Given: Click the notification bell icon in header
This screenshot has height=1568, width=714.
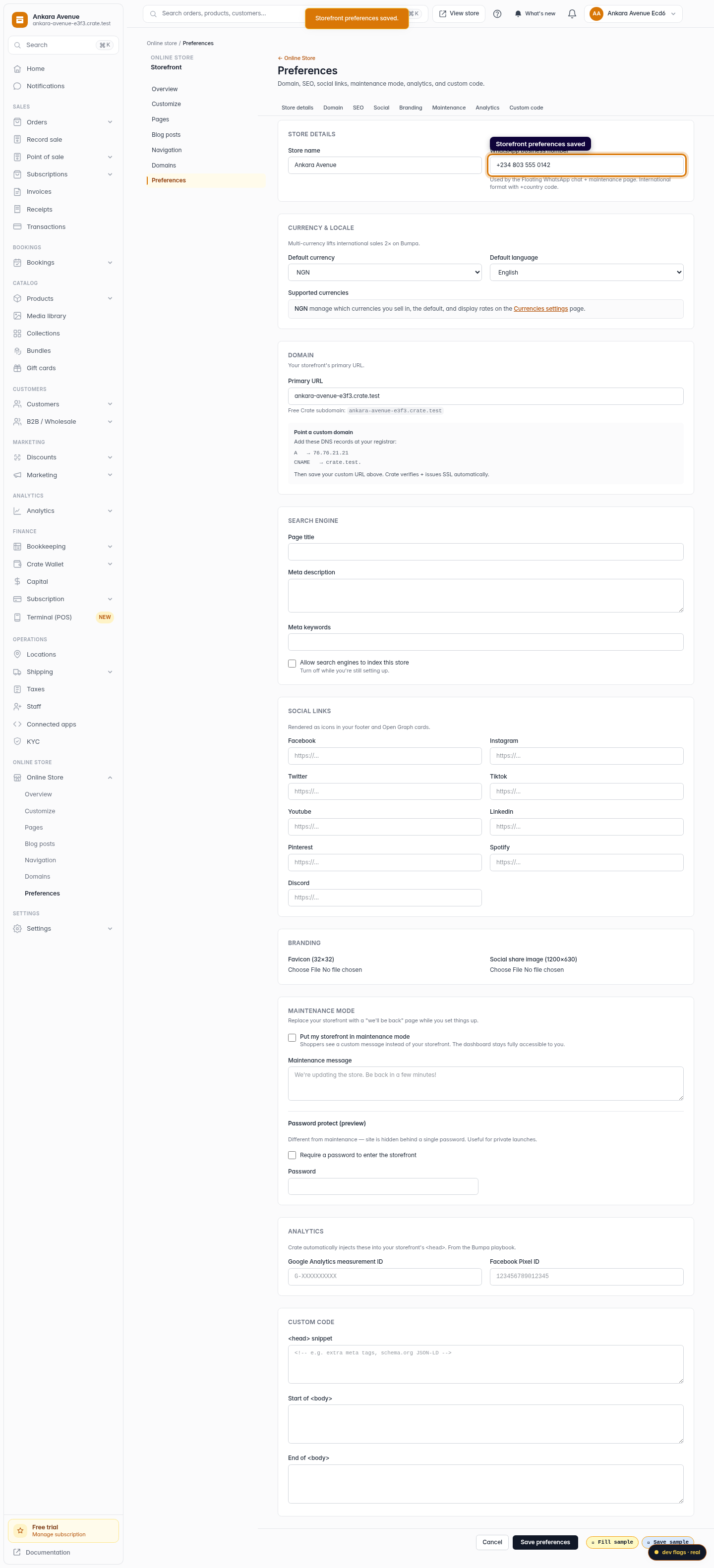Looking at the screenshot, I should point(572,13).
